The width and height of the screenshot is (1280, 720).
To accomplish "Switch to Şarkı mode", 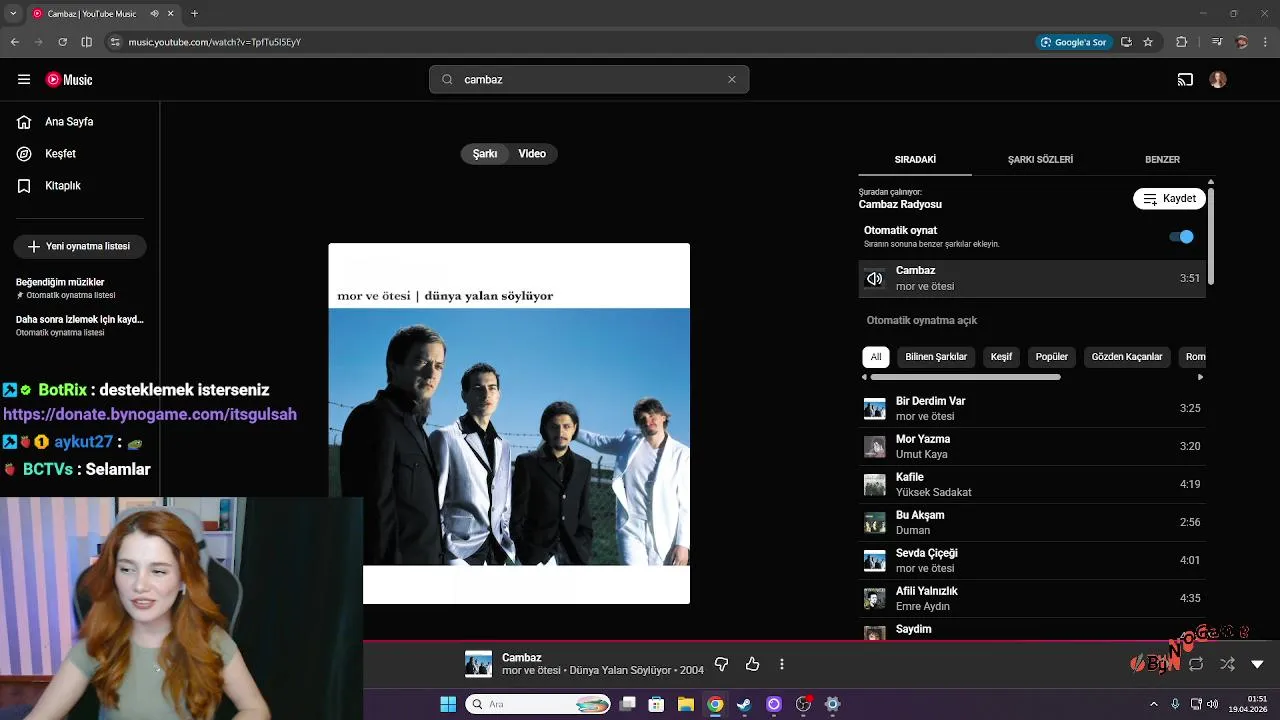I will (x=485, y=154).
